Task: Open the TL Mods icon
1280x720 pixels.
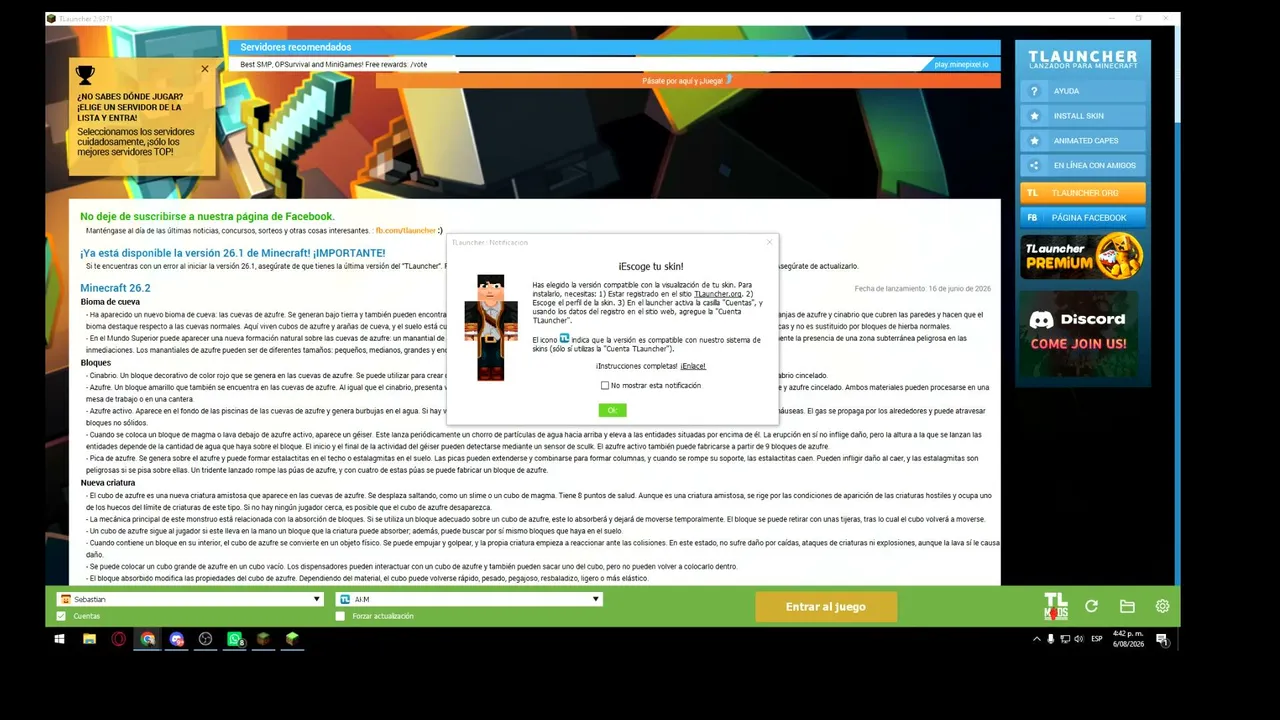Action: pyautogui.click(x=1056, y=606)
